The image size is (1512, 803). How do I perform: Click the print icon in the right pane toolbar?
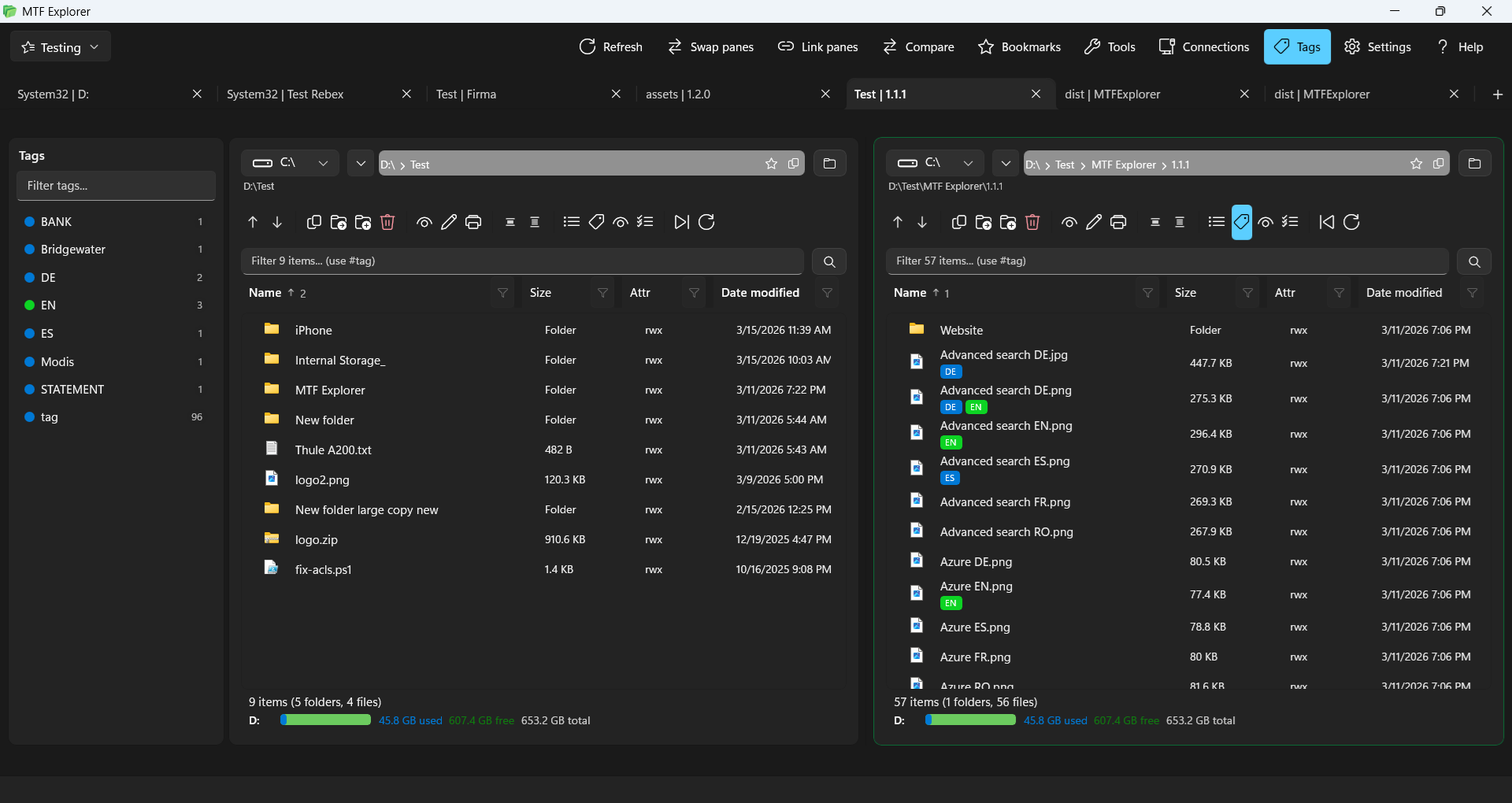click(1119, 222)
